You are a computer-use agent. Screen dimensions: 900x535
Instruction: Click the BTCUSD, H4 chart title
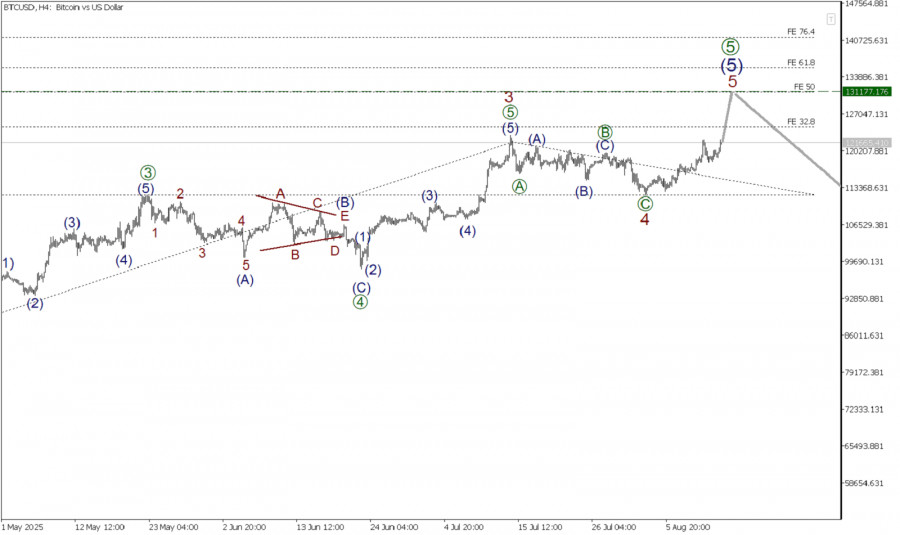(63, 7)
